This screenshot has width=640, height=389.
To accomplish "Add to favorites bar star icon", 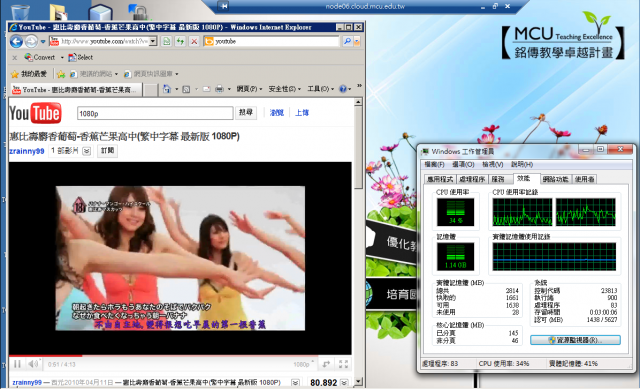I will (61, 74).
